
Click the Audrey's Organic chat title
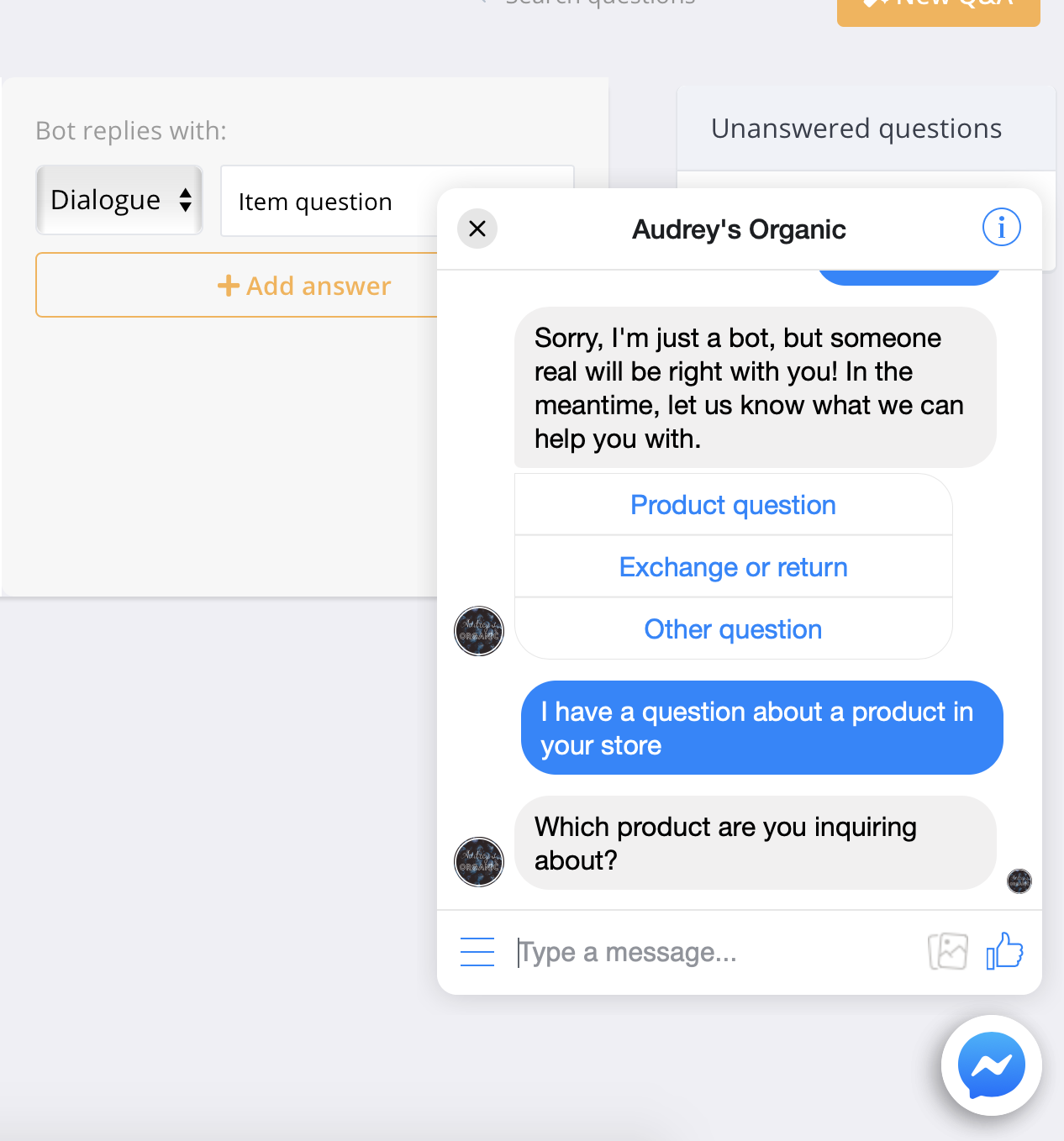[739, 229]
